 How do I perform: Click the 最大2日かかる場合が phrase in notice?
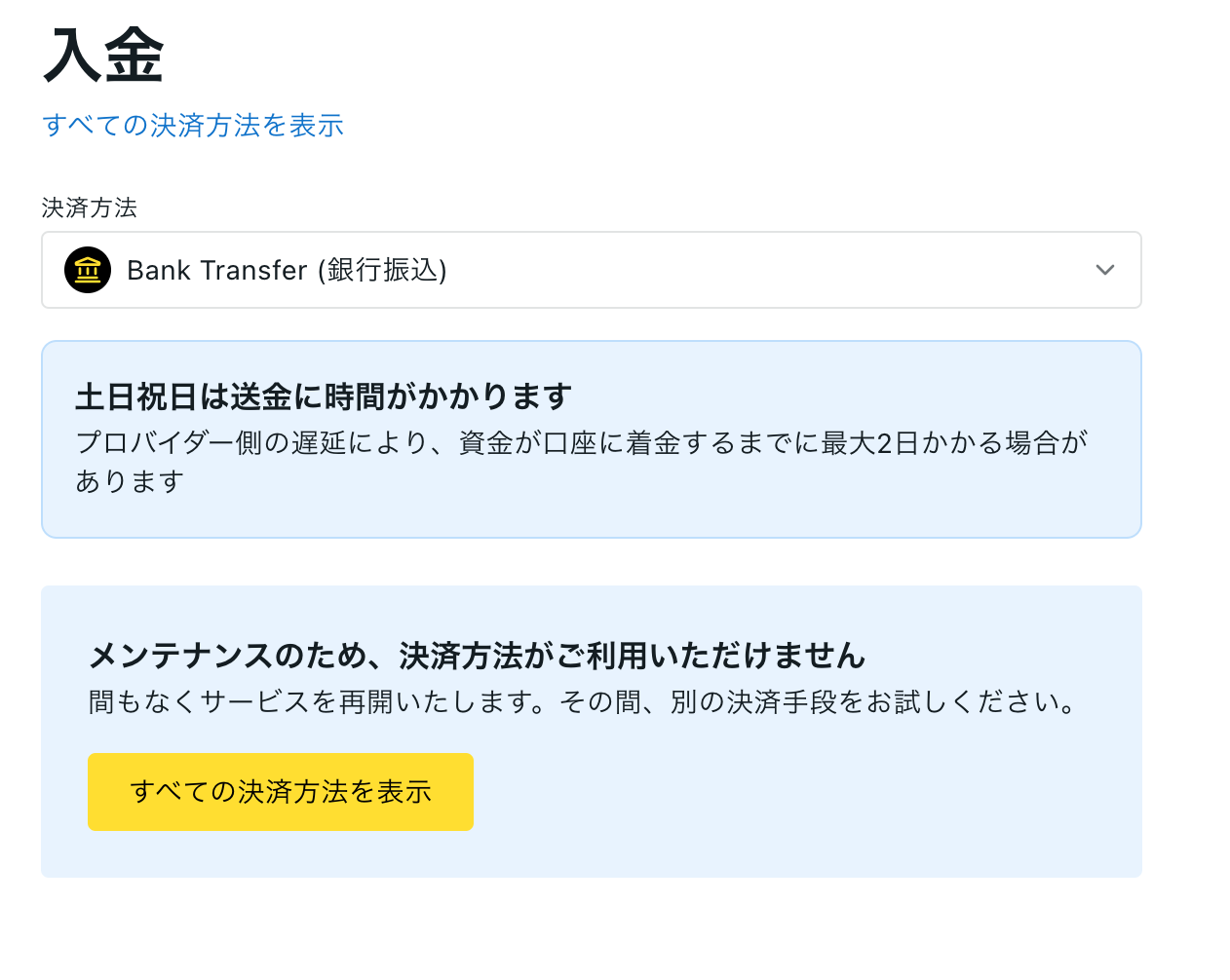[x=954, y=443]
